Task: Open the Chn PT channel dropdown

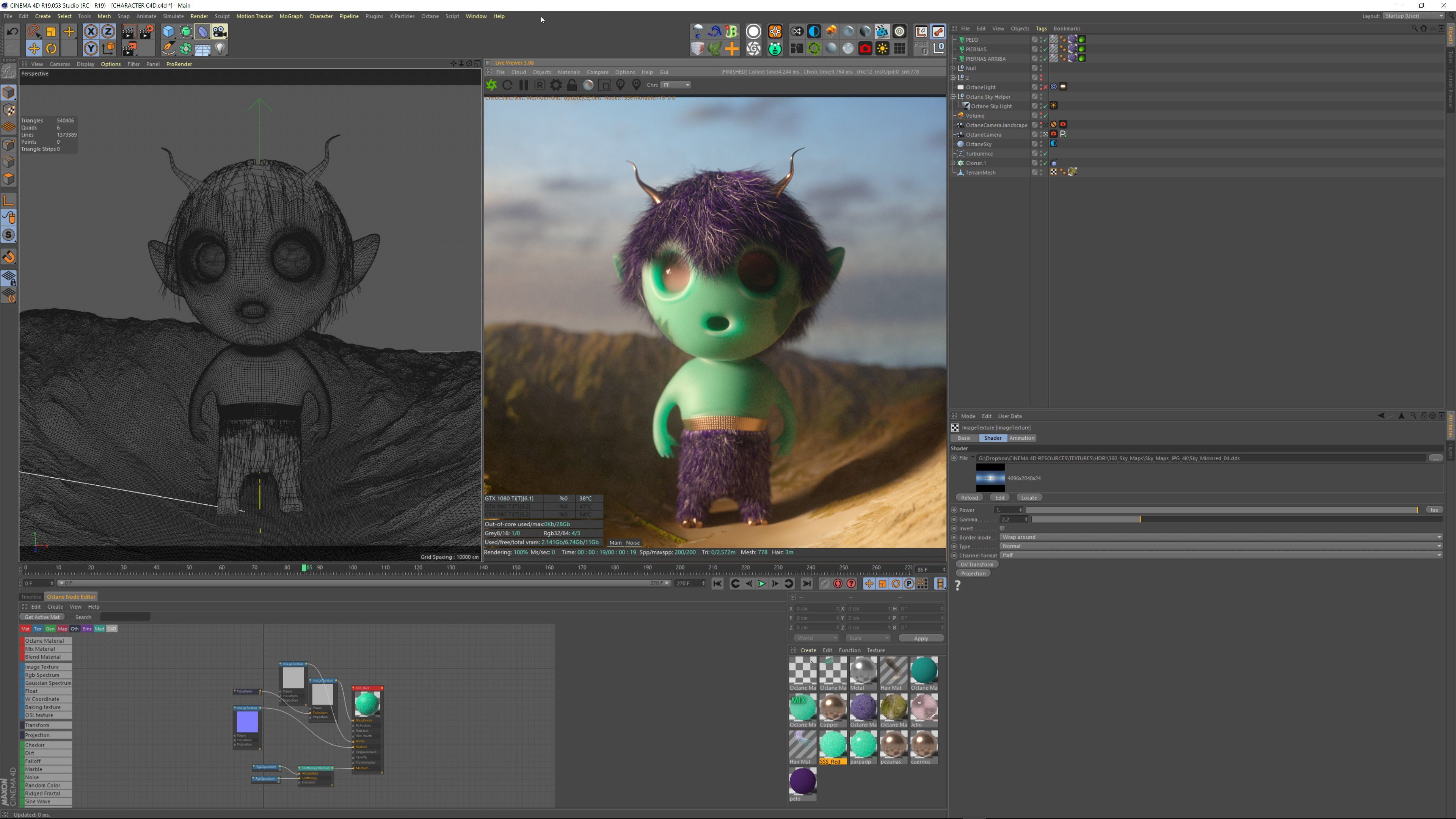Action: (x=676, y=85)
